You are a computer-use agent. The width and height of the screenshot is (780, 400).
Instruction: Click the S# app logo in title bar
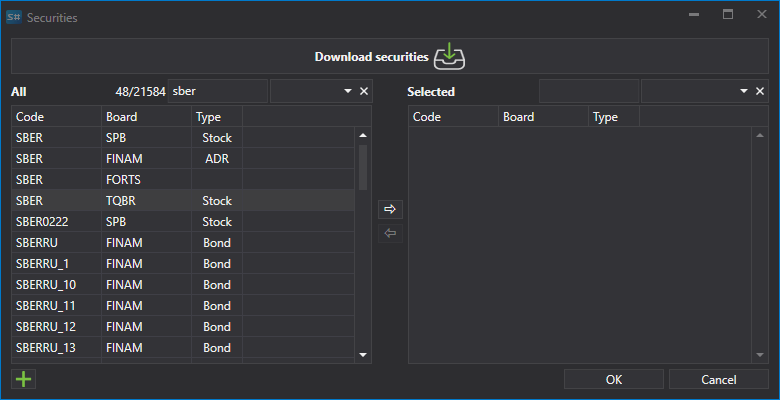(x=13, y=17)
